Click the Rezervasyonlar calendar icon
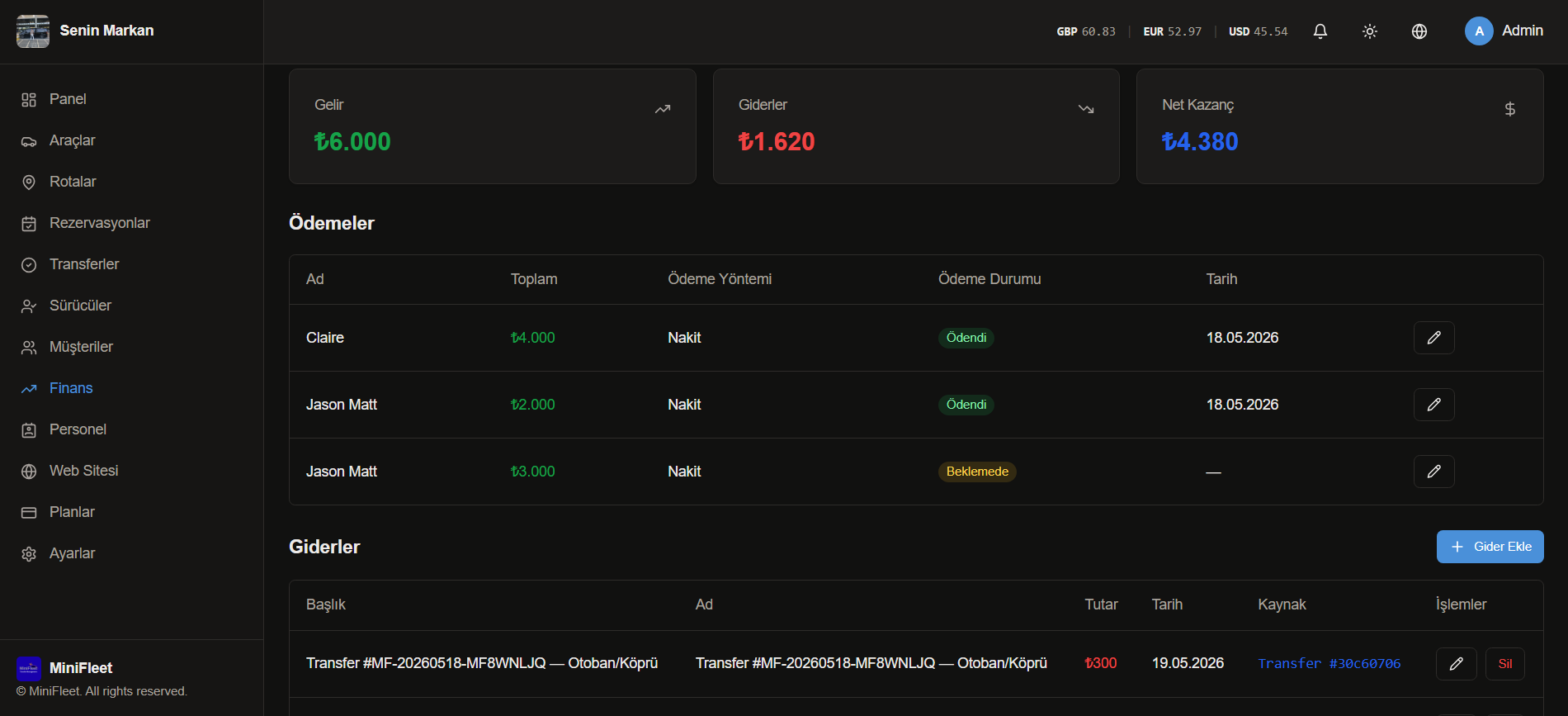This screenshot has height=716, width=1568. coord(29,224)
